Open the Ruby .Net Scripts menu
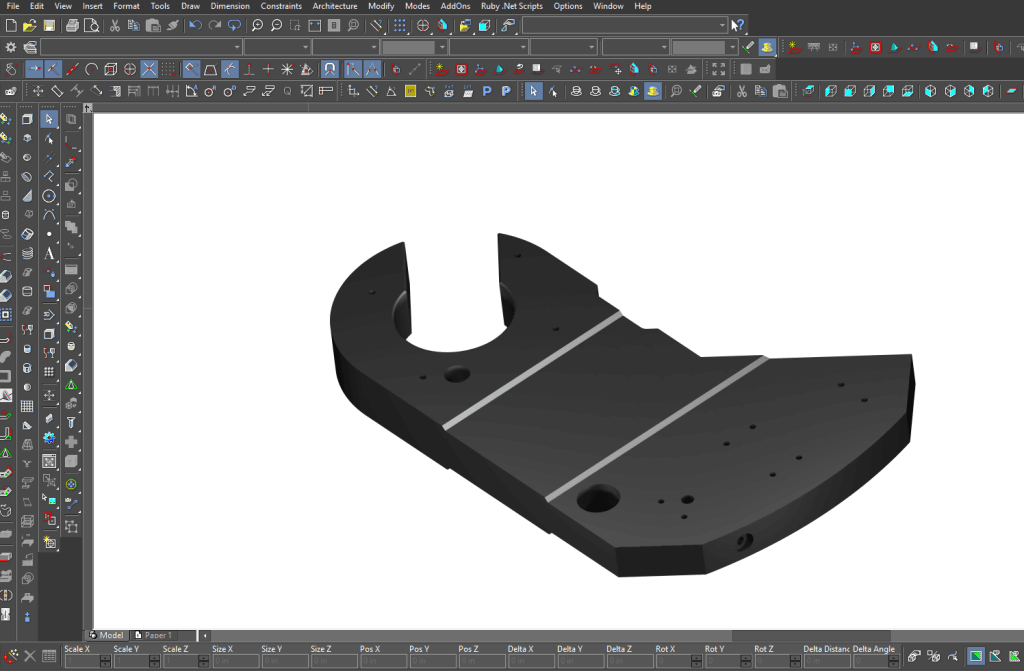The width and height of the screenshot is (1024, 671). tap(511, 6)
